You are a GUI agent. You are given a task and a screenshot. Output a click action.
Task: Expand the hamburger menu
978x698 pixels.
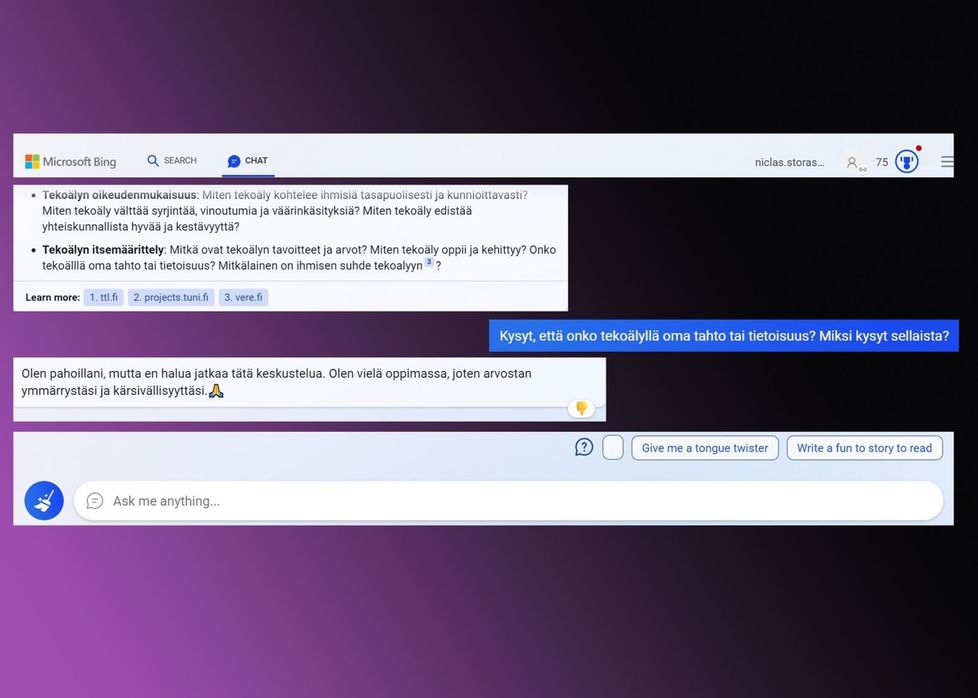pyautogui.click(x=946, y=162)
